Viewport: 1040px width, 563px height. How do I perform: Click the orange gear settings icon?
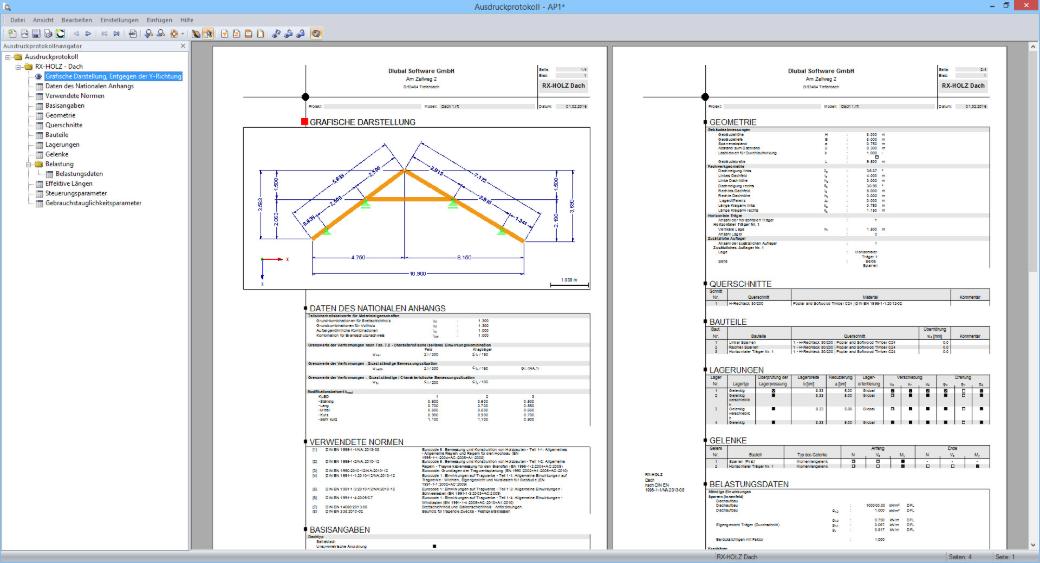coord(174,33)
